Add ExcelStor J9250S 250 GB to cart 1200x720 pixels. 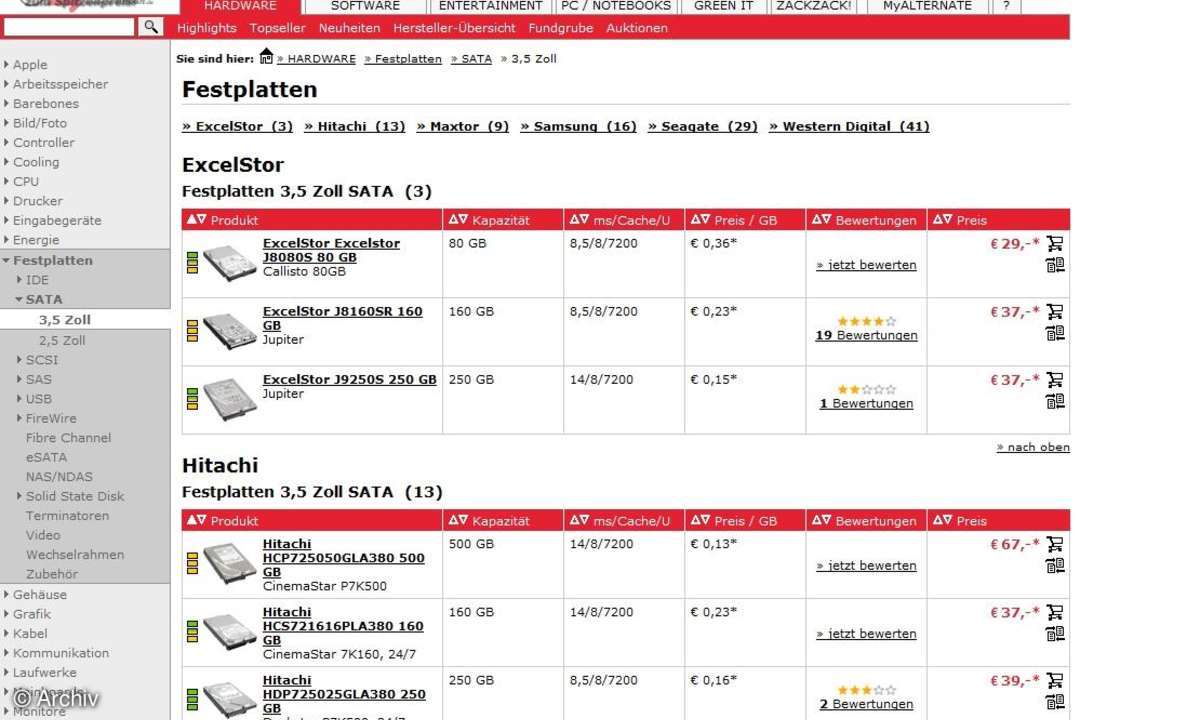pyautogui.click(x=1055, y=380)
